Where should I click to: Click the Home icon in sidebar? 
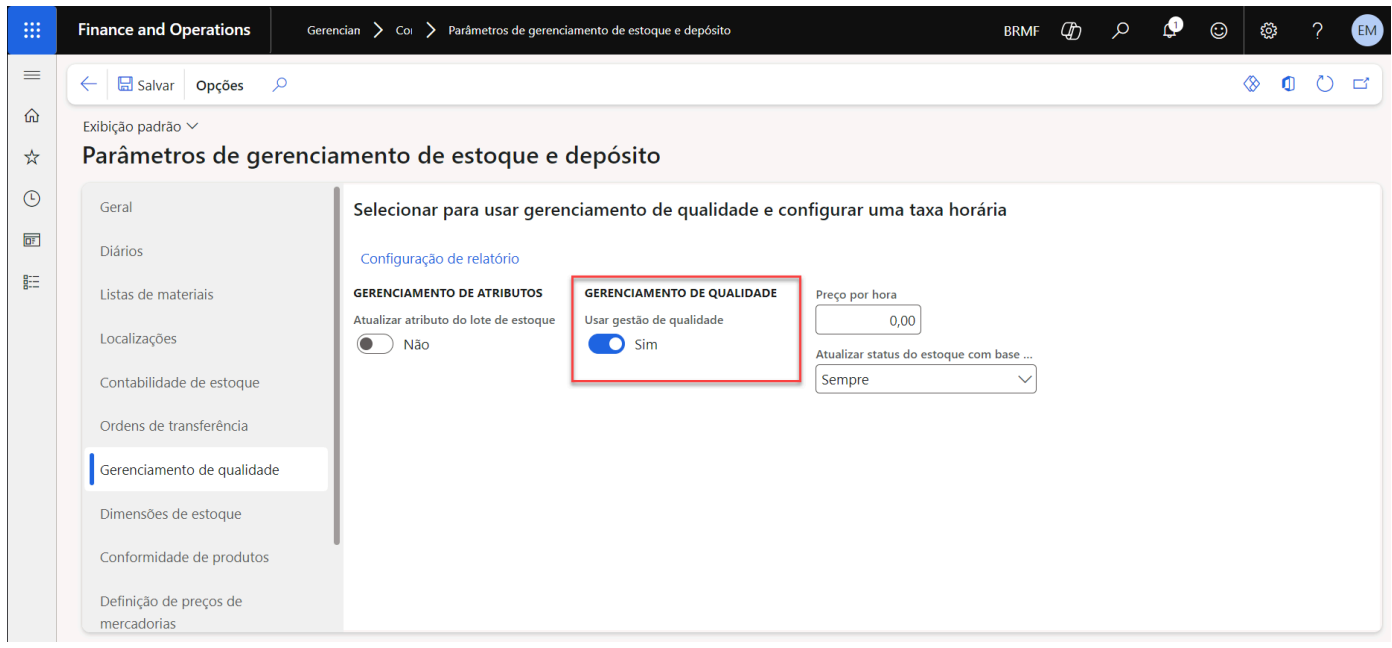click(x=32, y=116)
